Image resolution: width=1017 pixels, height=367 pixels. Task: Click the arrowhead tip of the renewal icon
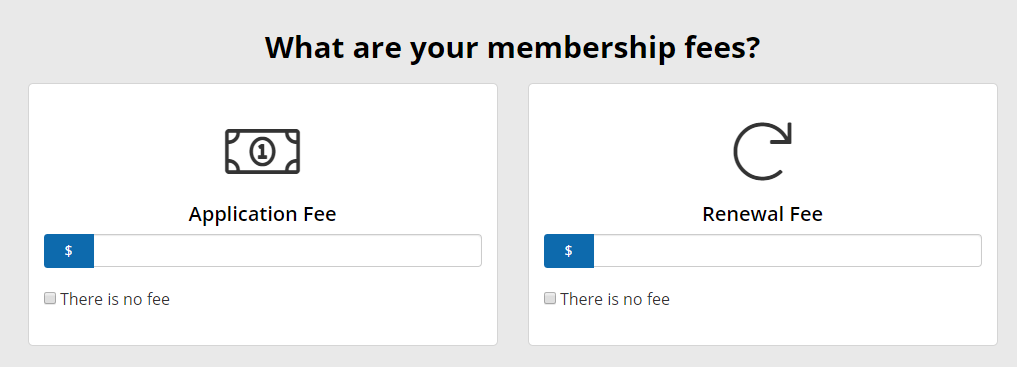coord(783,135)
